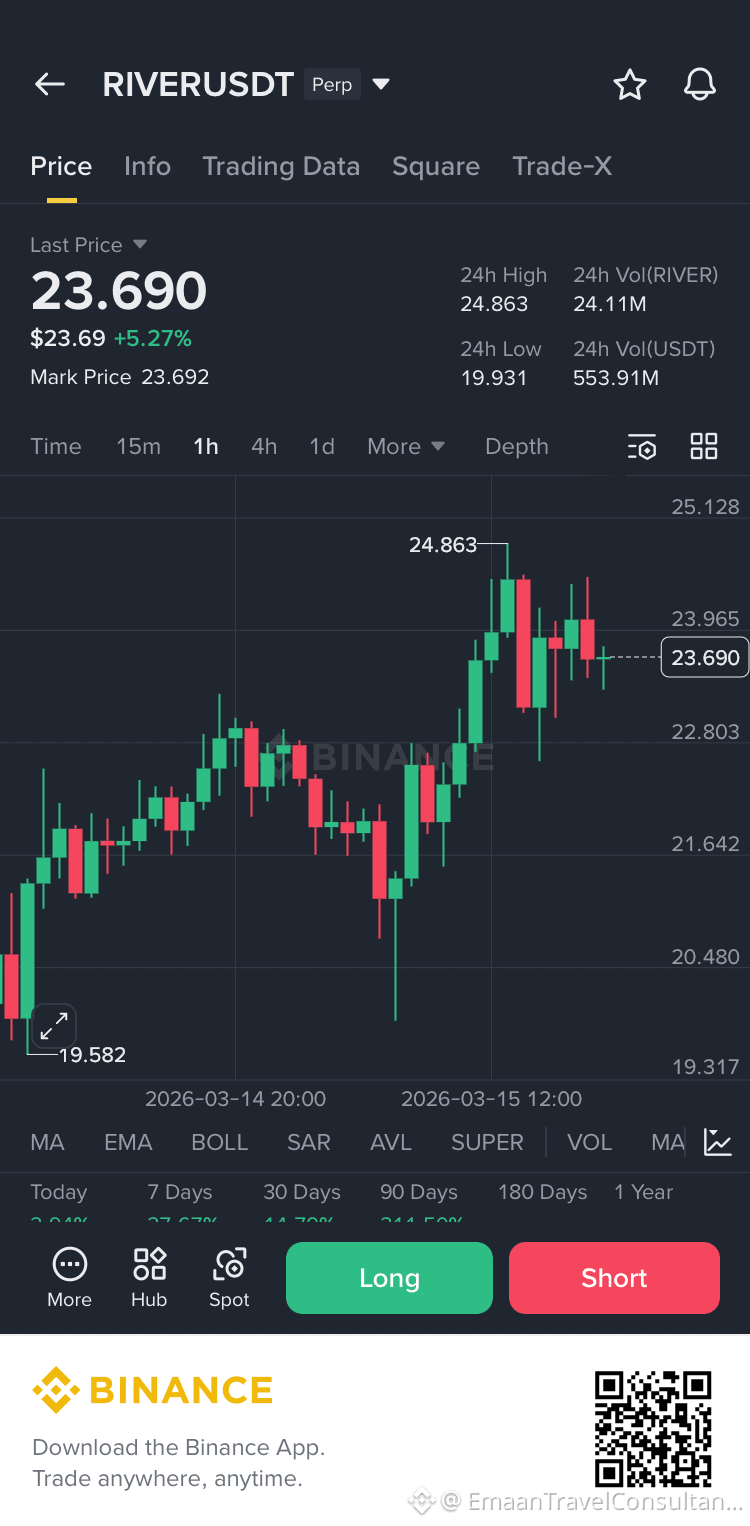The width and height of the screenshot is (750, 1526).
Task: Select the Today performance period
Action: point(59,1192)
